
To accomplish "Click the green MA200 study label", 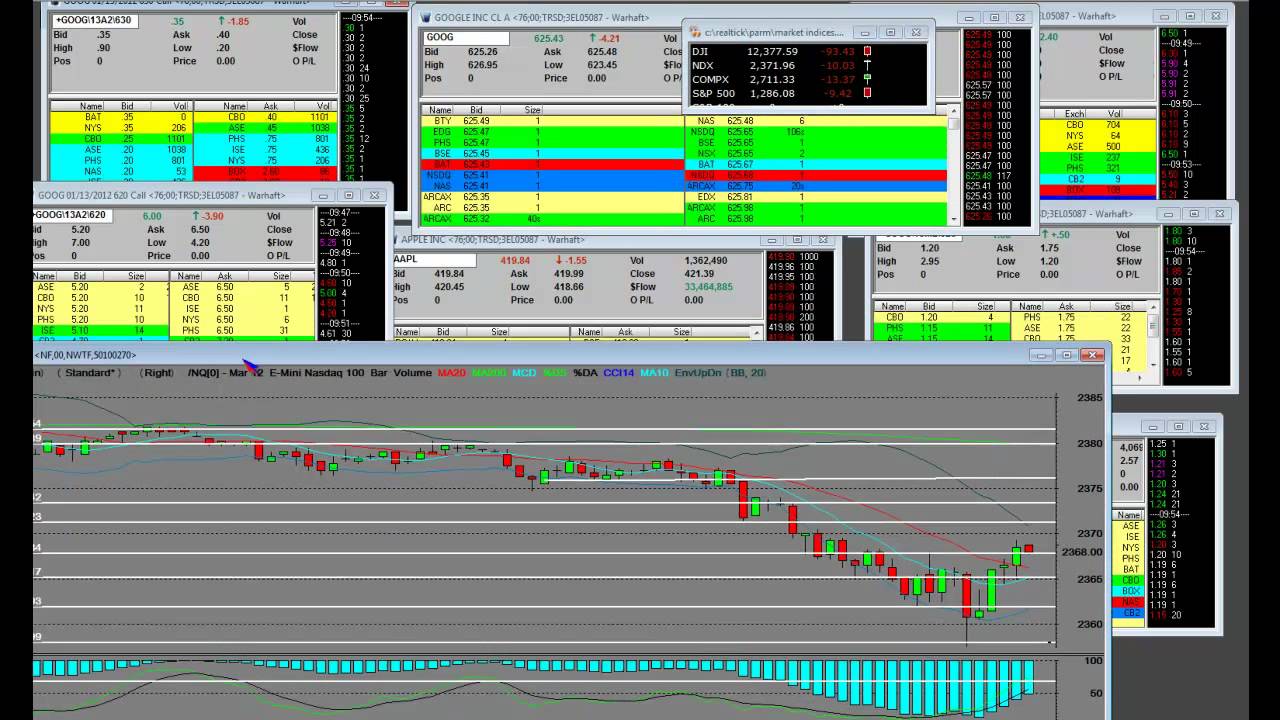I will pos(489,373).
